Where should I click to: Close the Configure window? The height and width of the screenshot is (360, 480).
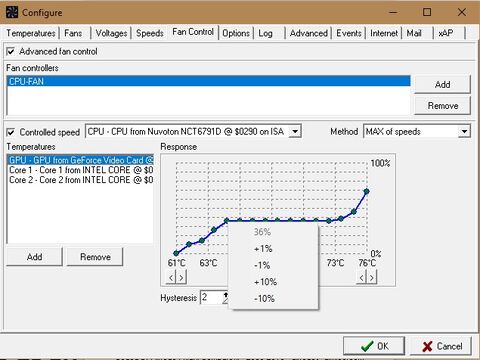462,13
